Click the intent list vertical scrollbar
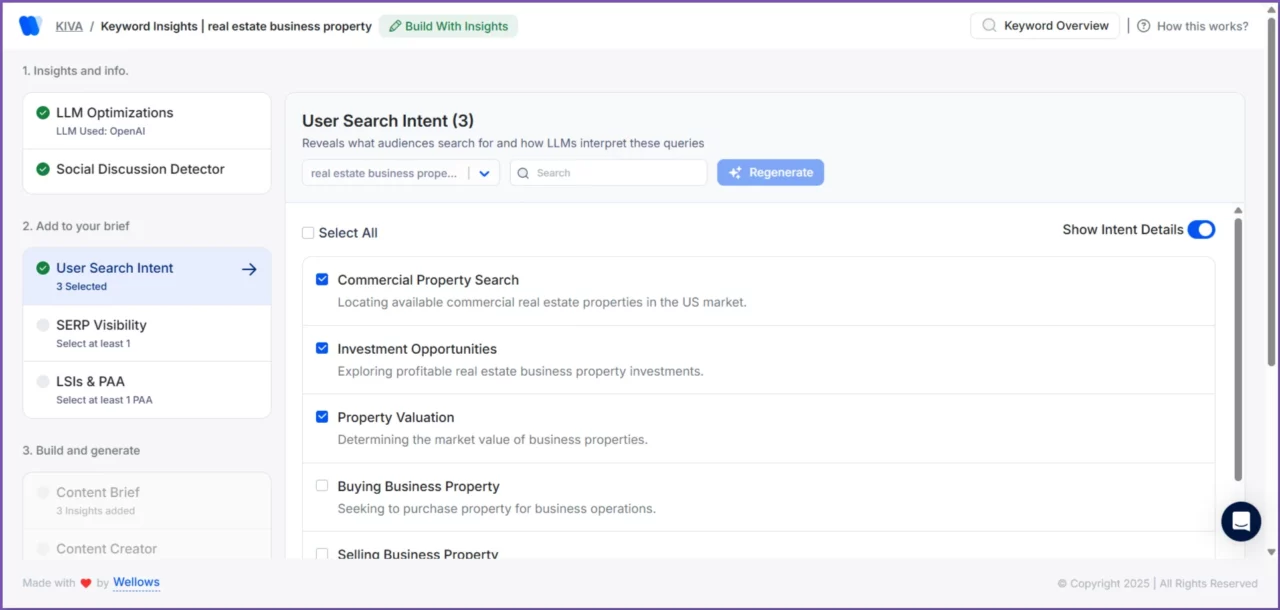 pos(1238,350)
